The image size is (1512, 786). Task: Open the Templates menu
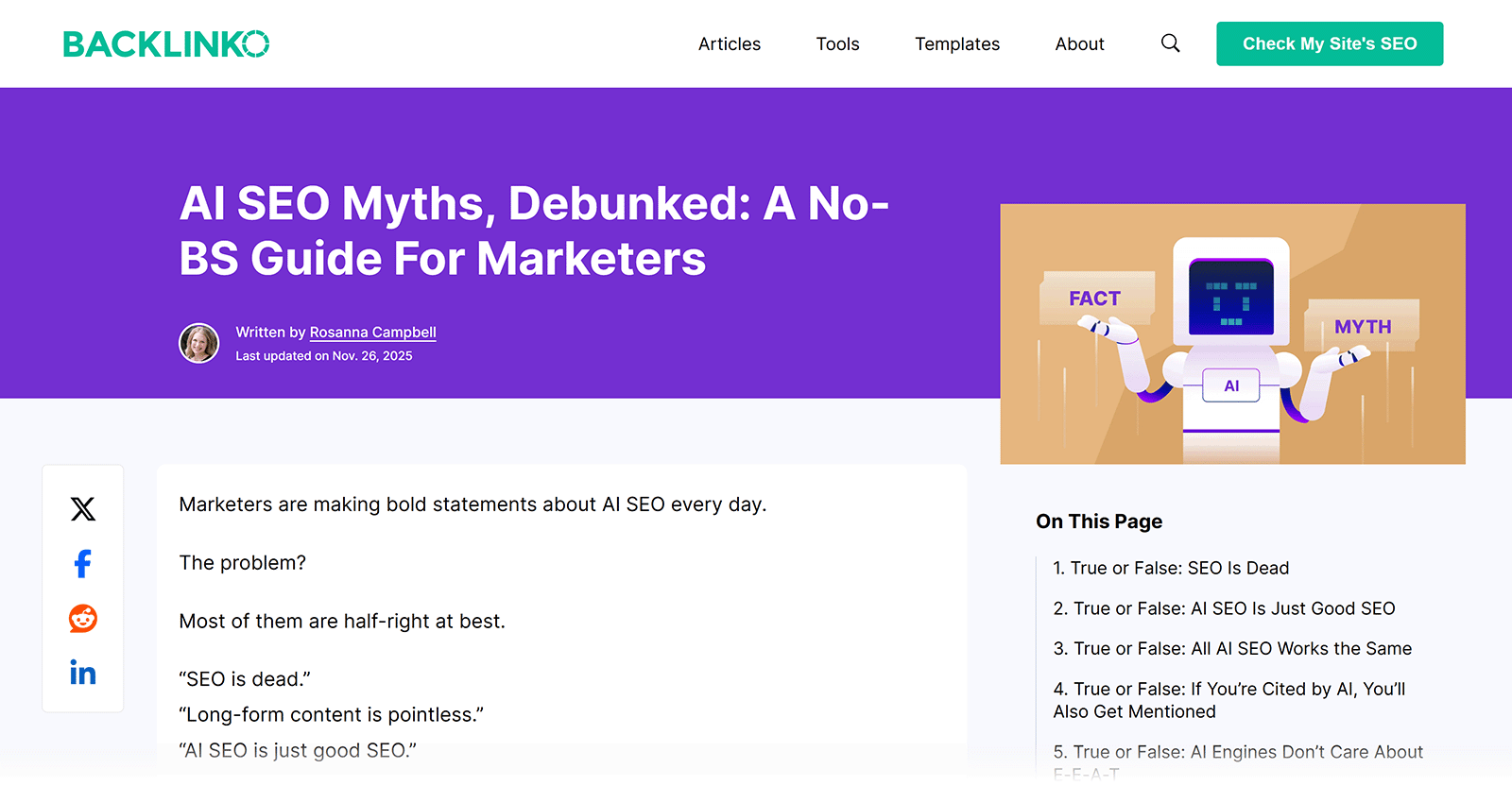click(956, 43)
